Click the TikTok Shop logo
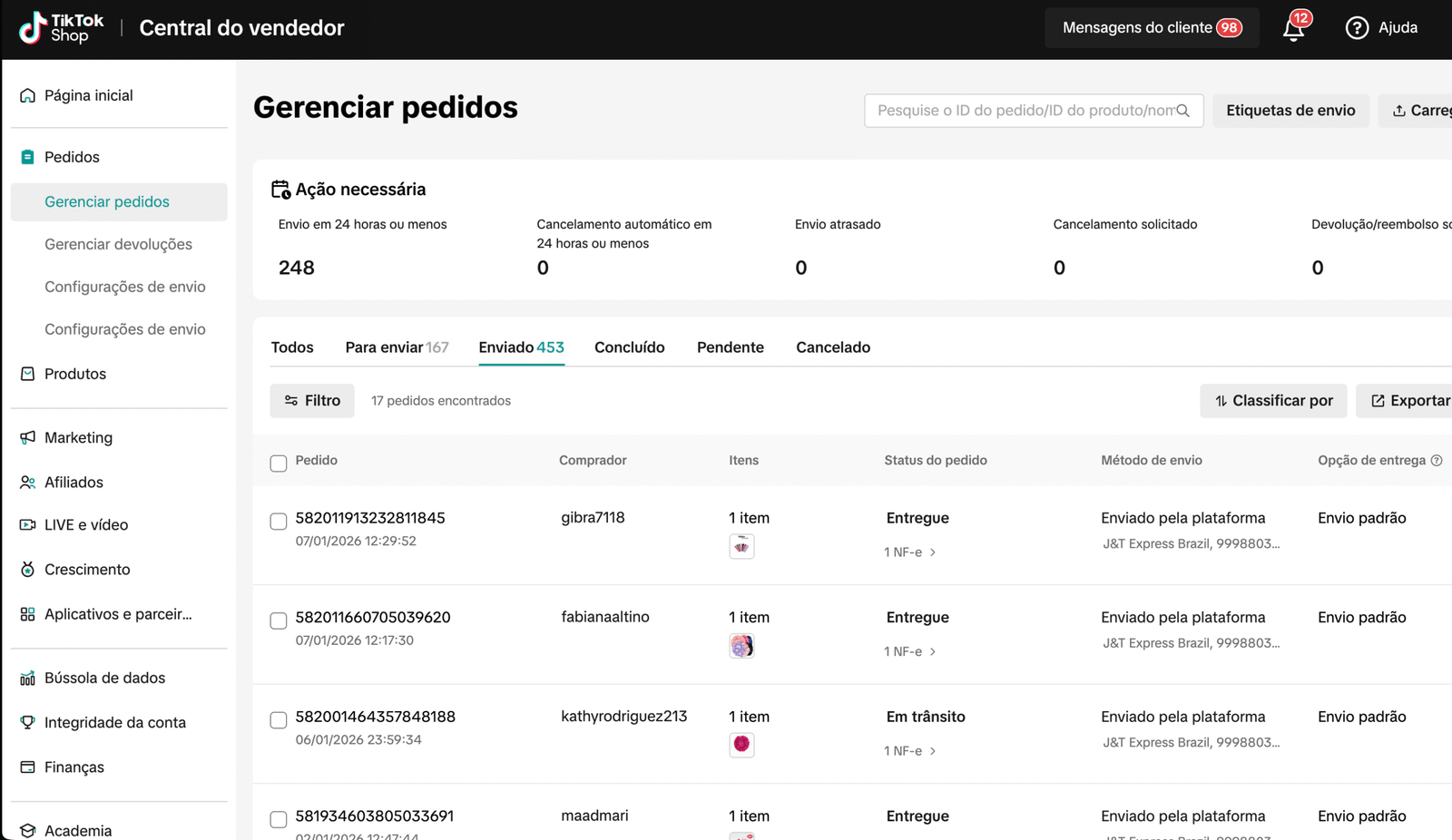 click(x=62, y=28)
